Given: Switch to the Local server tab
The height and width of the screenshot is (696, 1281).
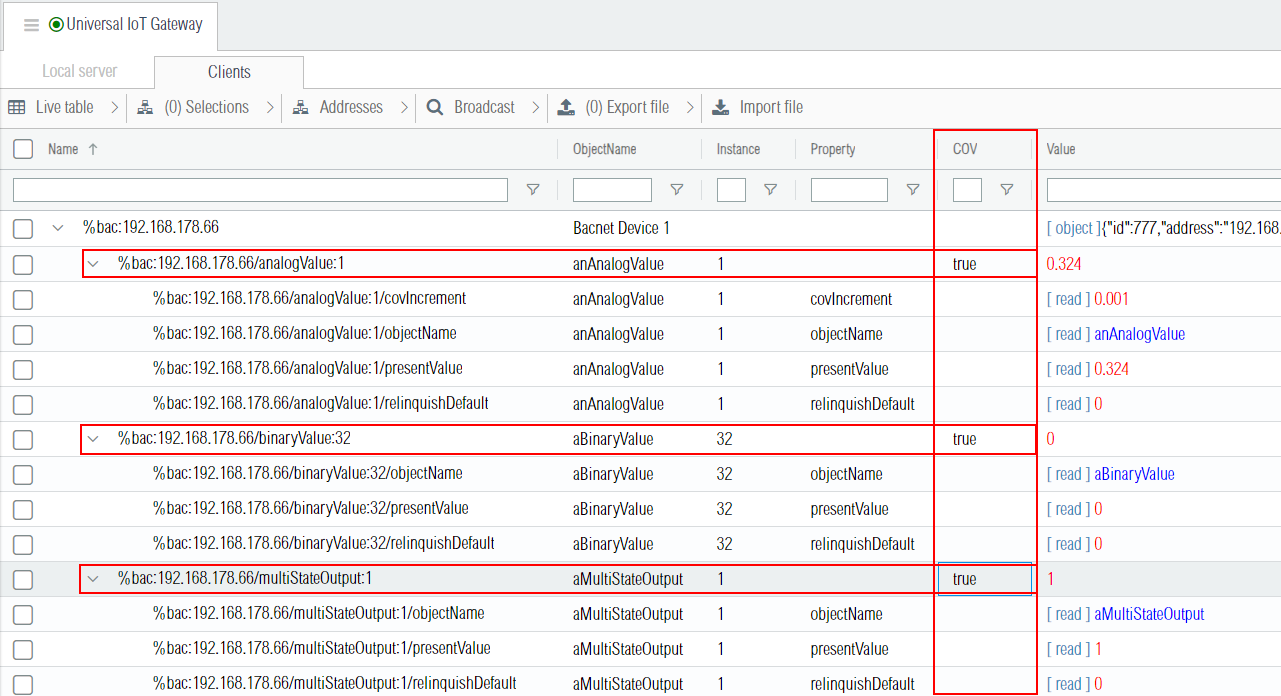Looking at the screenshot, I should tap(79, 72).
